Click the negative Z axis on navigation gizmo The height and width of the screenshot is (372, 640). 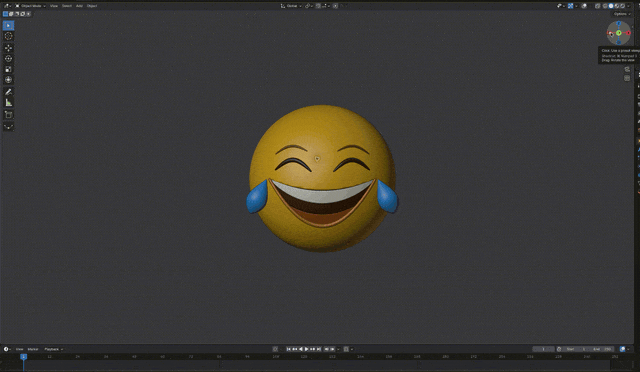619,42
